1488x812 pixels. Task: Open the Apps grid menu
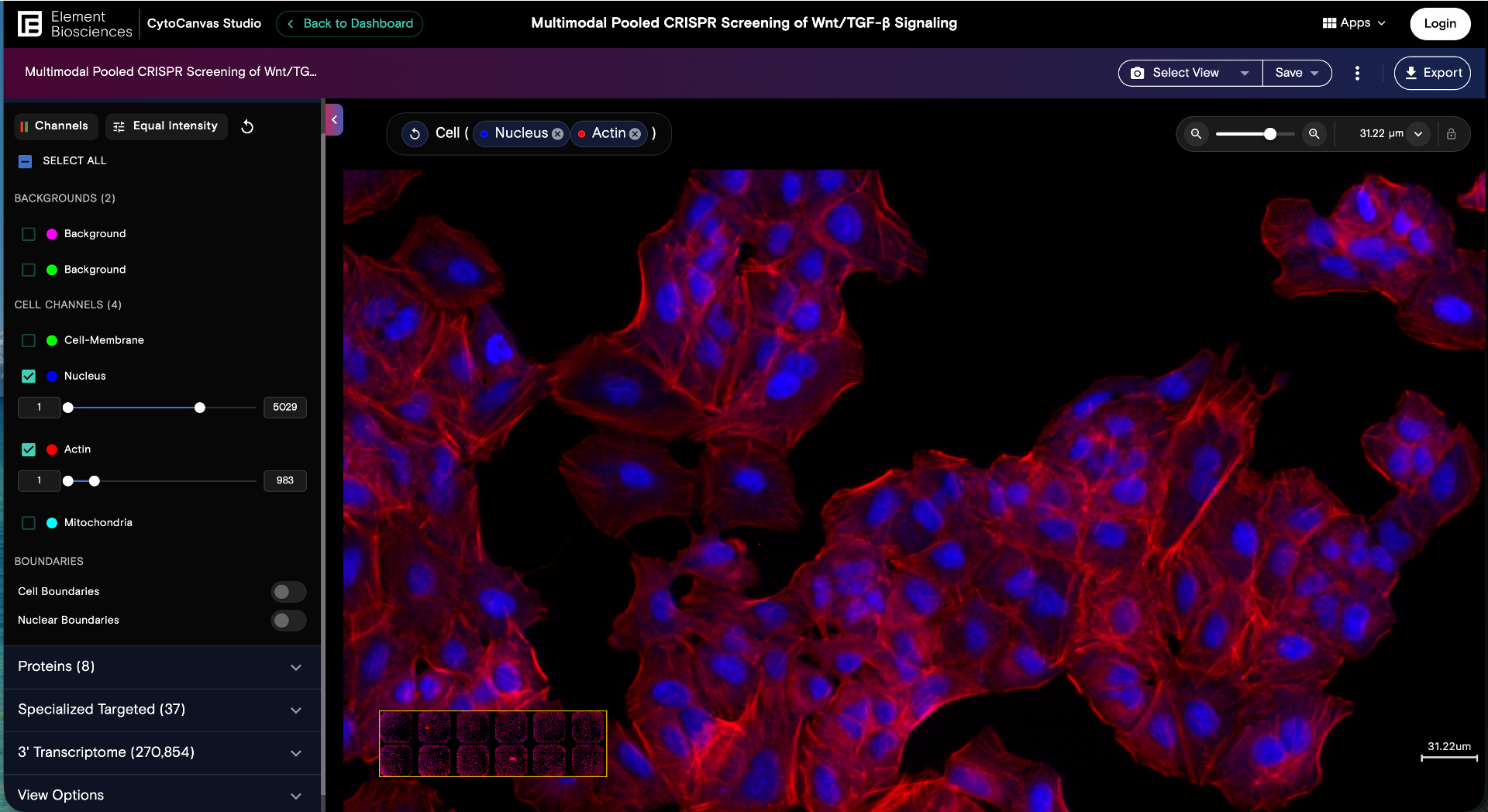[x=1353, y=23]
